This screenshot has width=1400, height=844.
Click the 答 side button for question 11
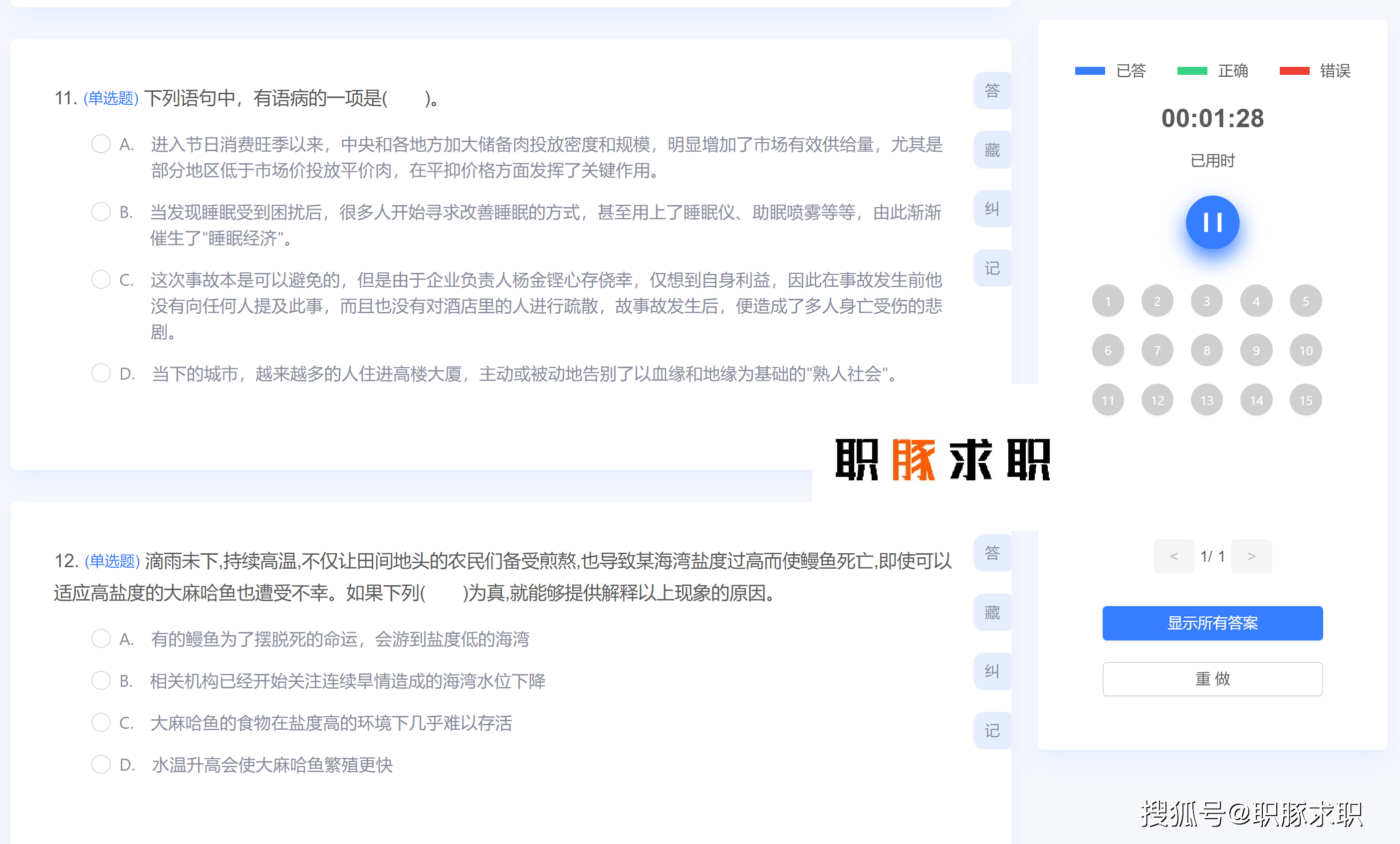992,90
